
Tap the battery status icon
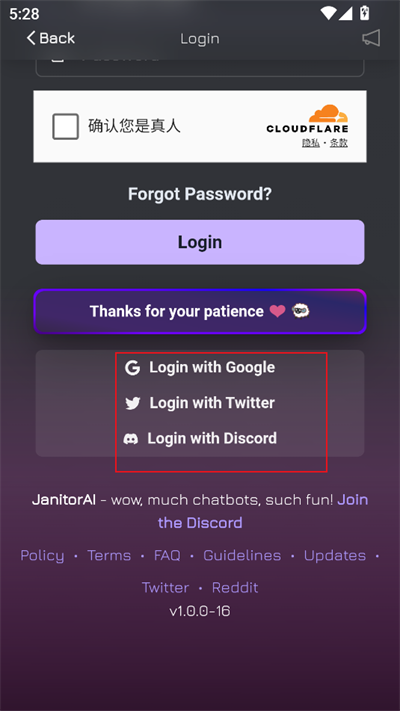click(364, 13)
